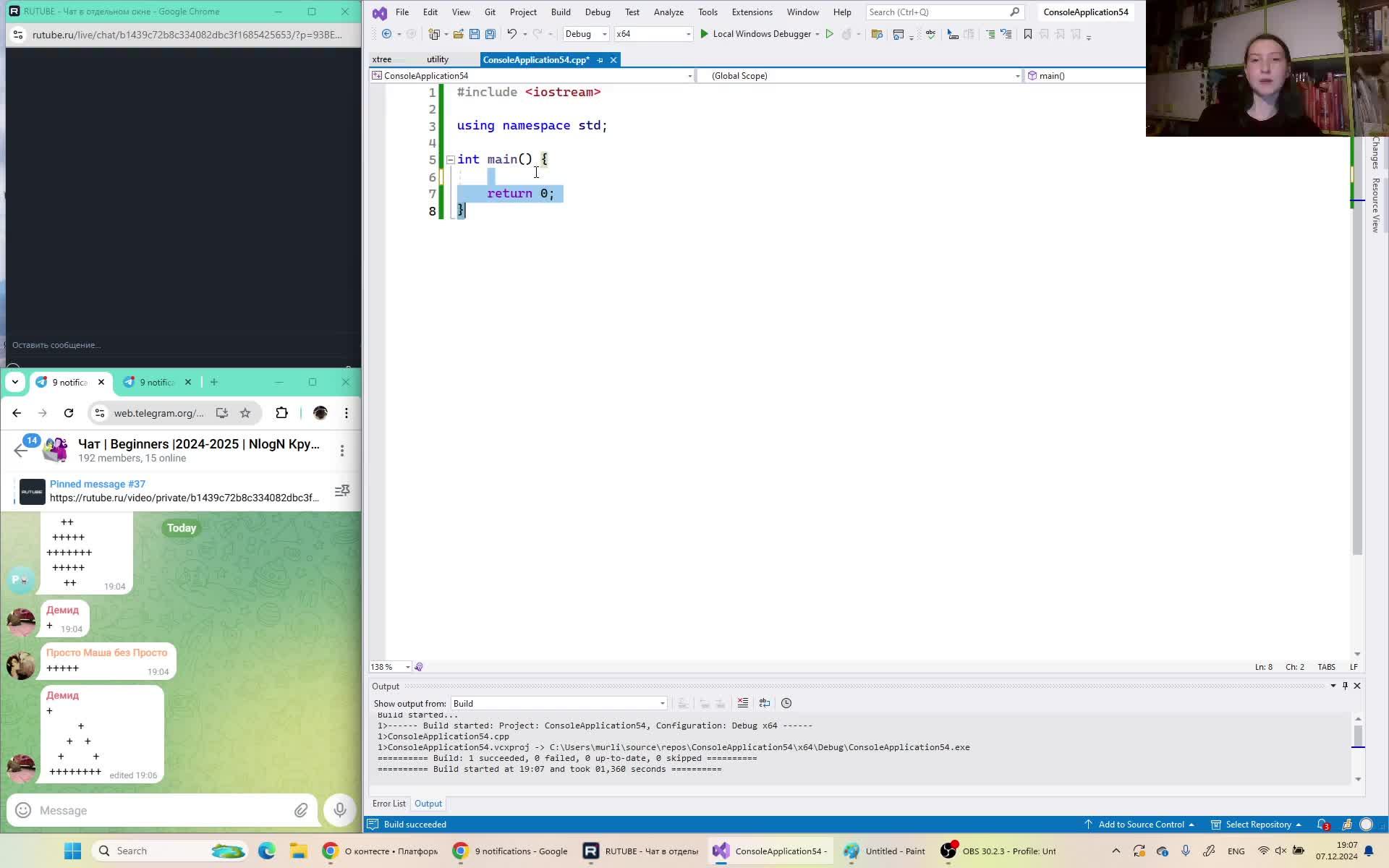Open emoji picker in Telegram message box

point(23,810)
